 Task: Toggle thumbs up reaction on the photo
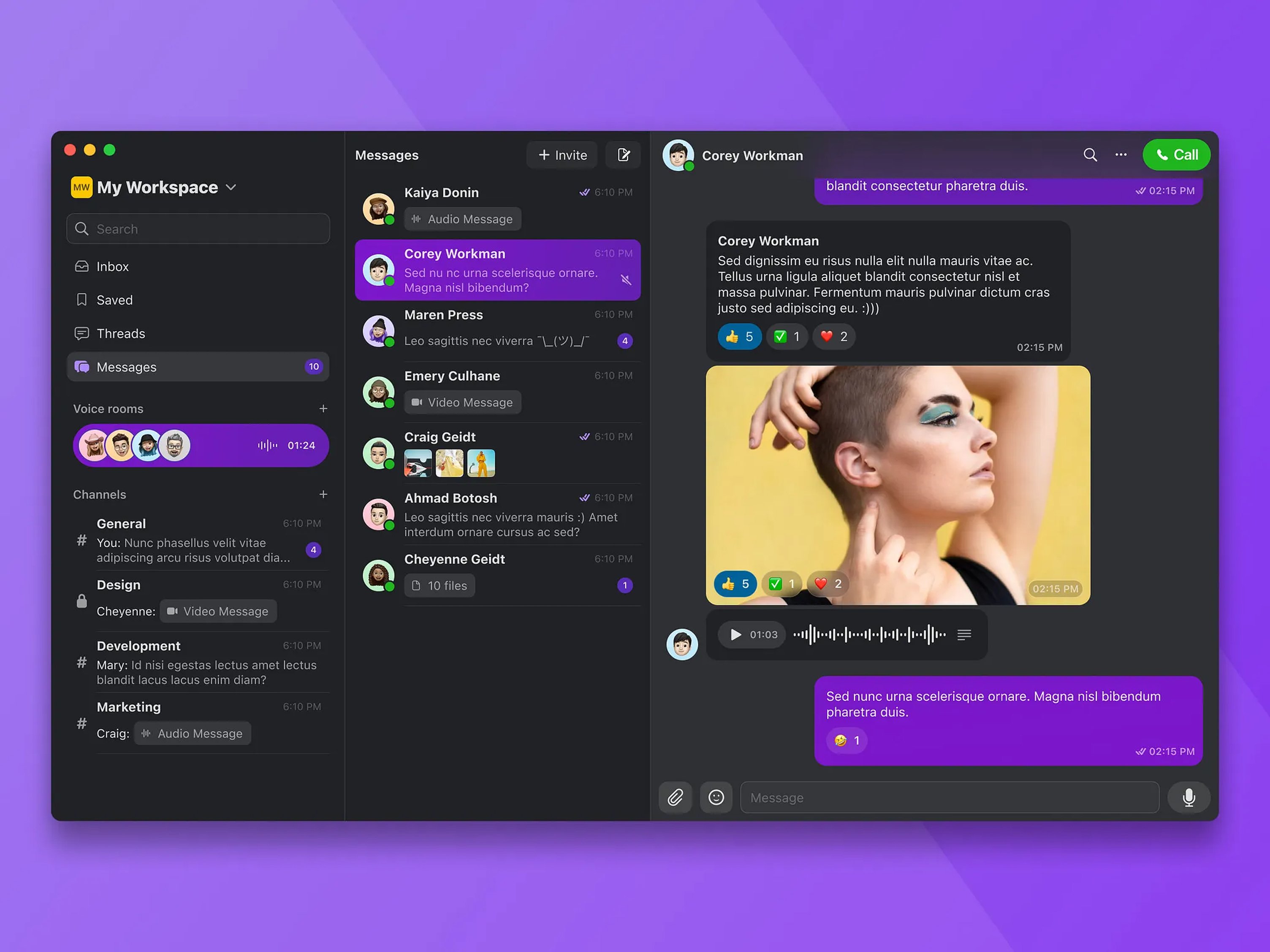point(735,584)
